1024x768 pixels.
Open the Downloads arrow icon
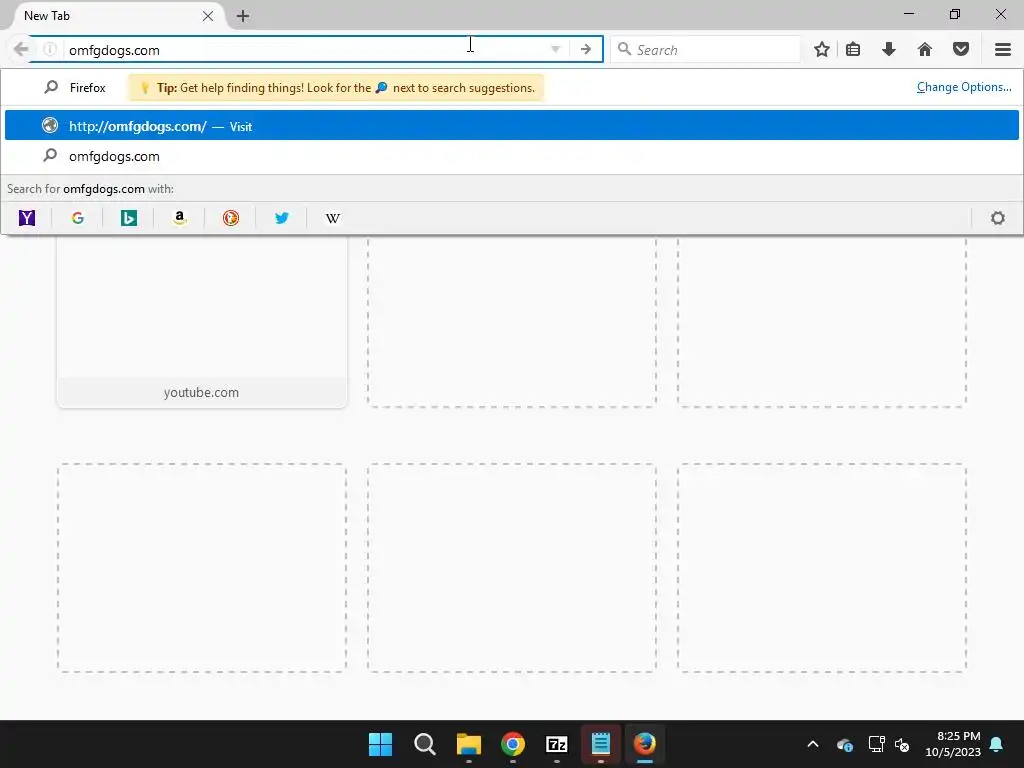(x=888, y=50)
